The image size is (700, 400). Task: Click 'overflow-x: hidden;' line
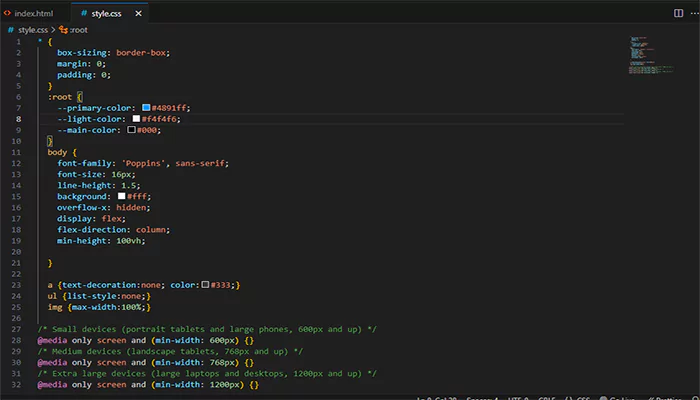pyautogui.click(x=104, y=208)
